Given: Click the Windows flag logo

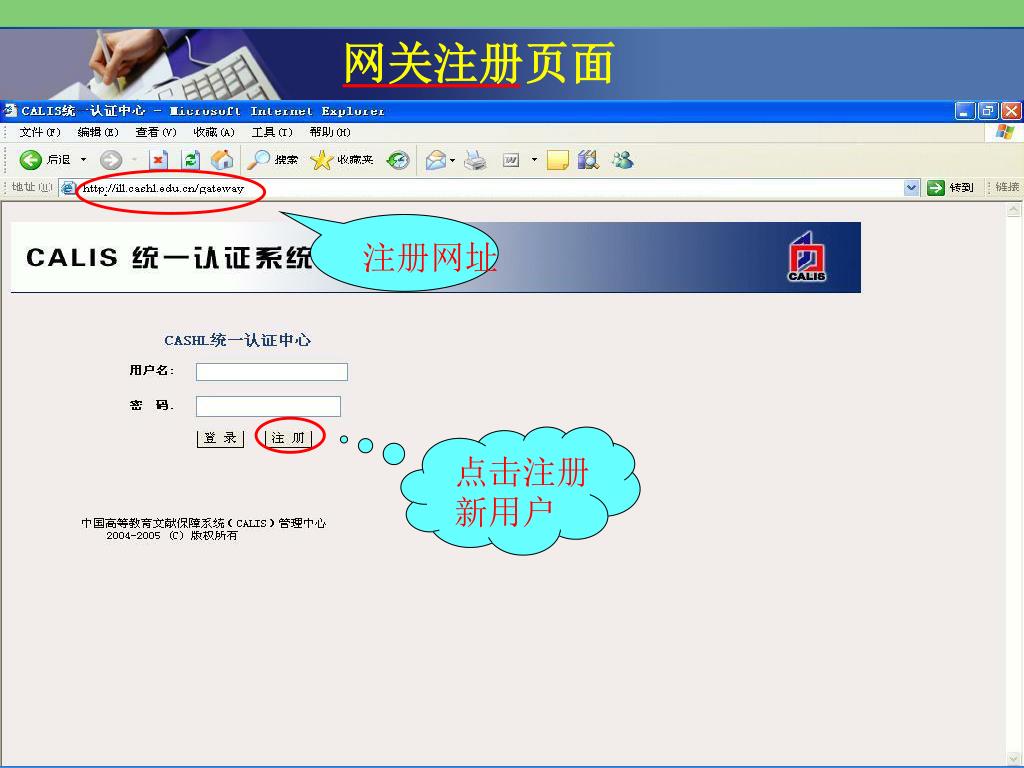Looking at the screenshot, I should [1004, 133].
